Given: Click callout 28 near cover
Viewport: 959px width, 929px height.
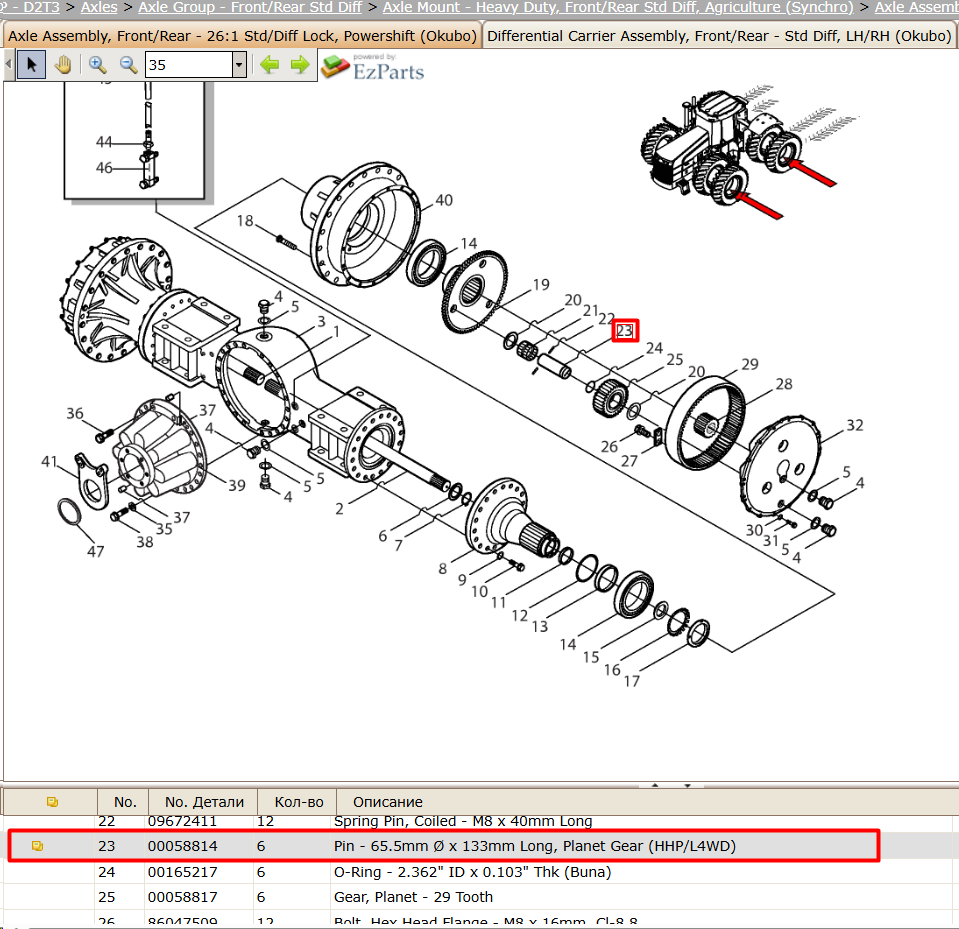Looking at the screenshot, I should click(784, 384).
